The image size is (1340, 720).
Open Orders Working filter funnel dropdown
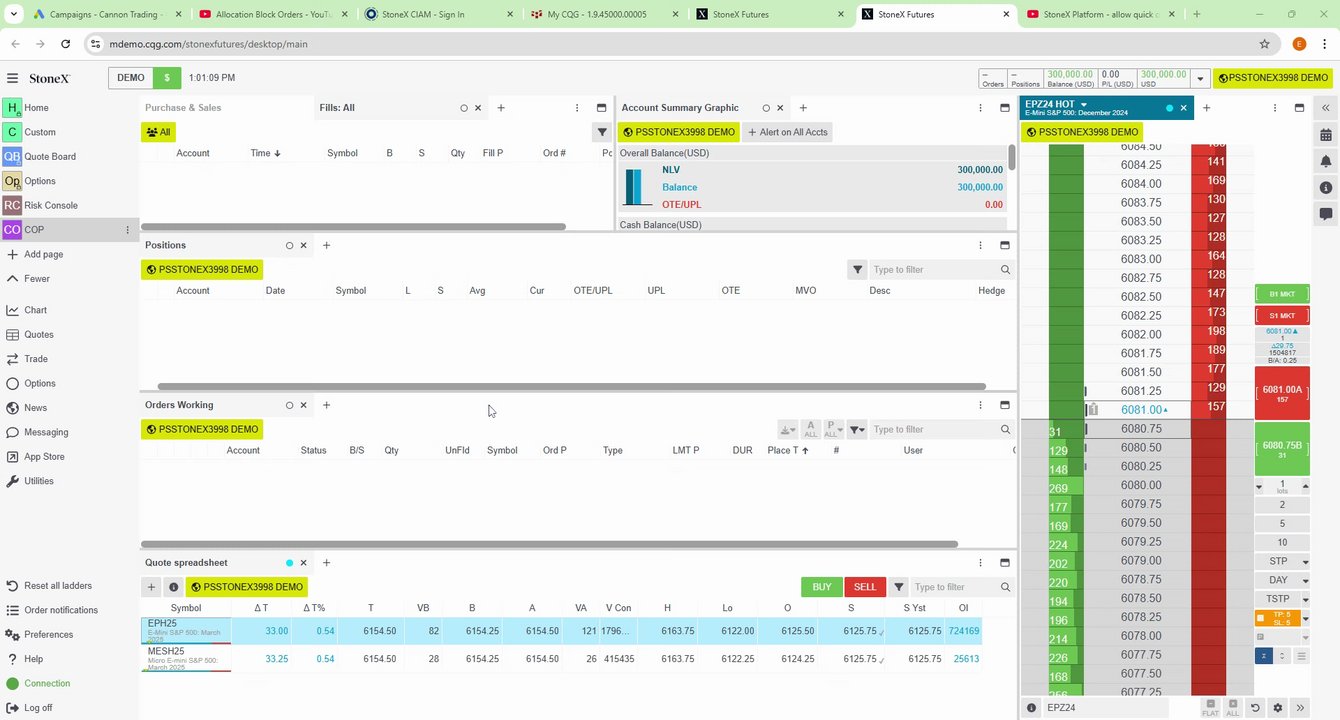[x=857, y=430]
